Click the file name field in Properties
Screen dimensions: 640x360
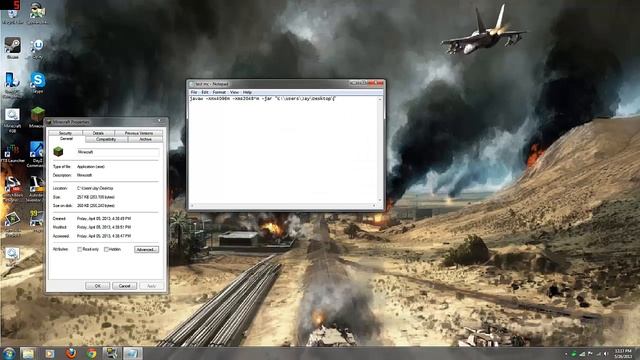[x=118, y=152]
